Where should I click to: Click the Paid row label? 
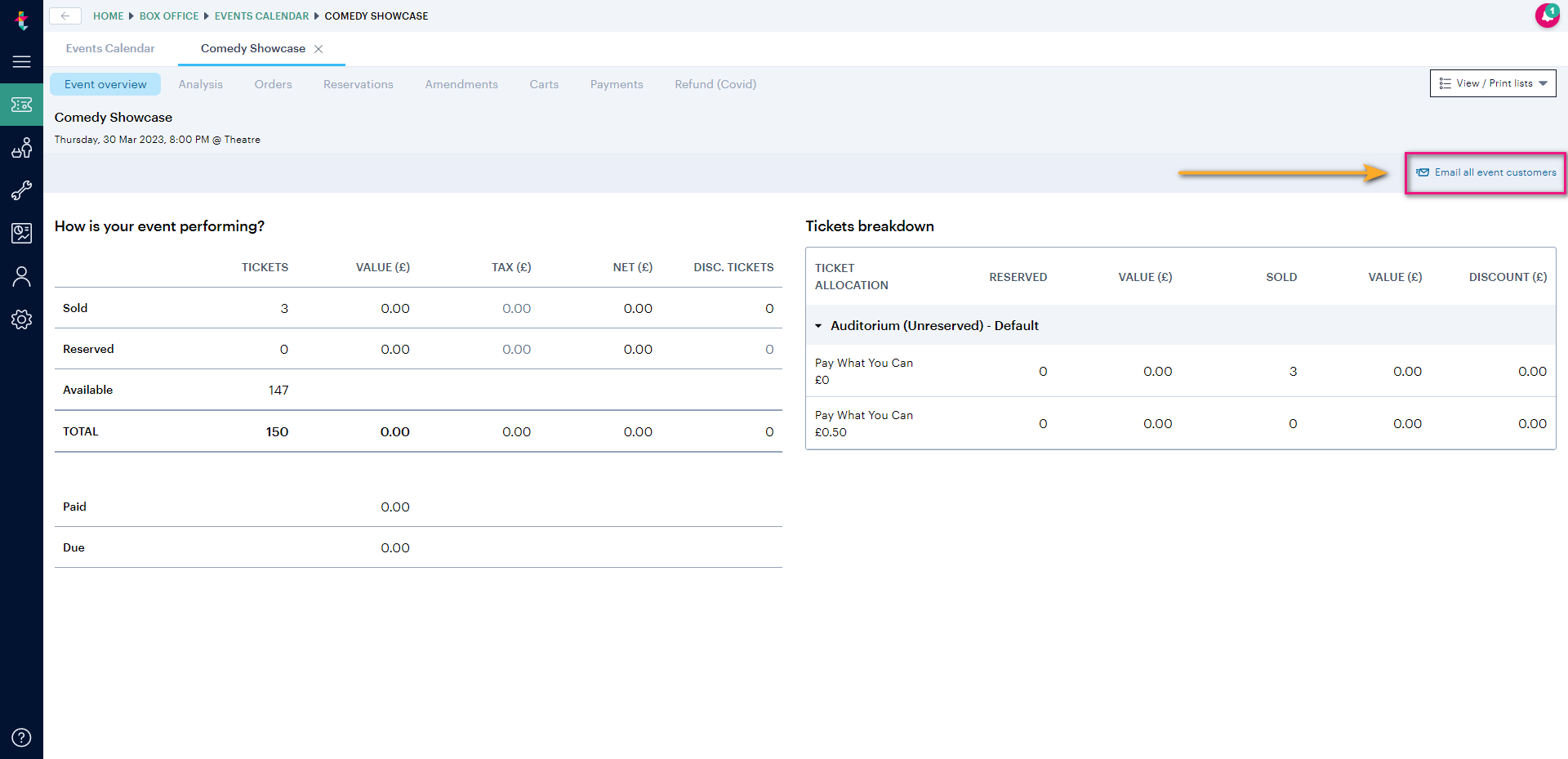74,507
